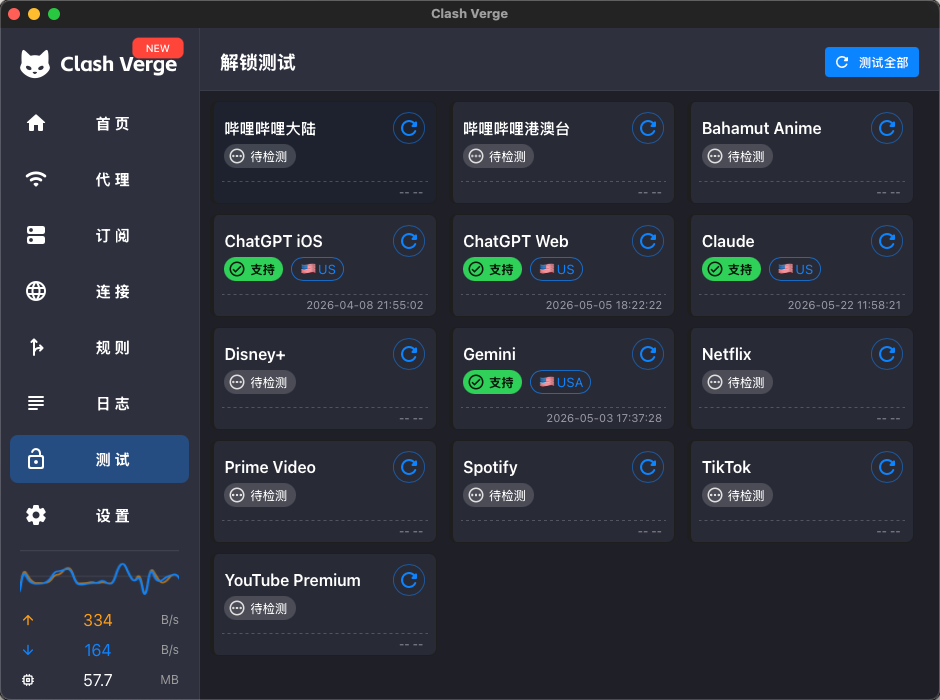Go to the 代理 proxies page
The image size is (940, 700).
click(x=100, y=179)
